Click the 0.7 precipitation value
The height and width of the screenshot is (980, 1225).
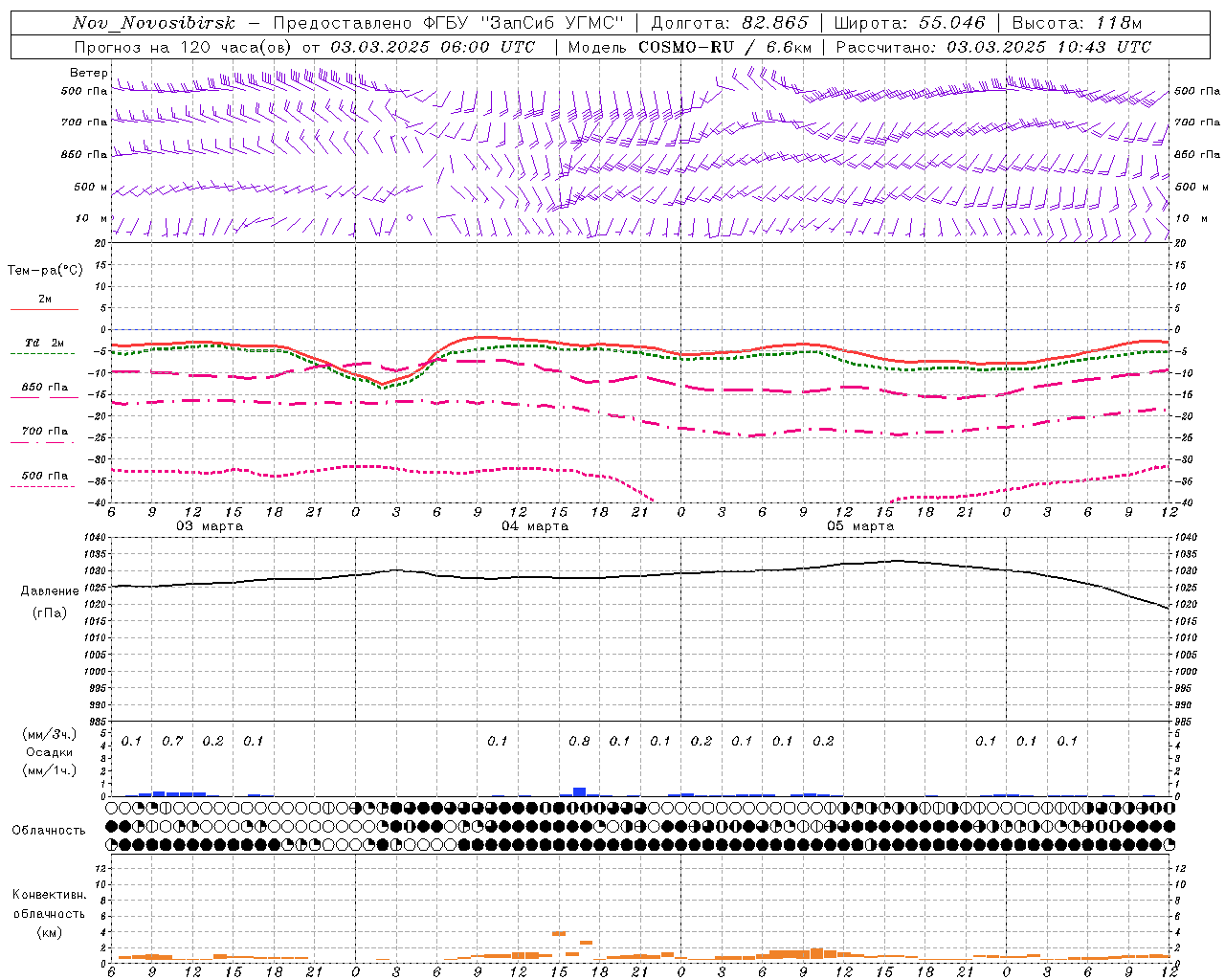coord(172,742)
